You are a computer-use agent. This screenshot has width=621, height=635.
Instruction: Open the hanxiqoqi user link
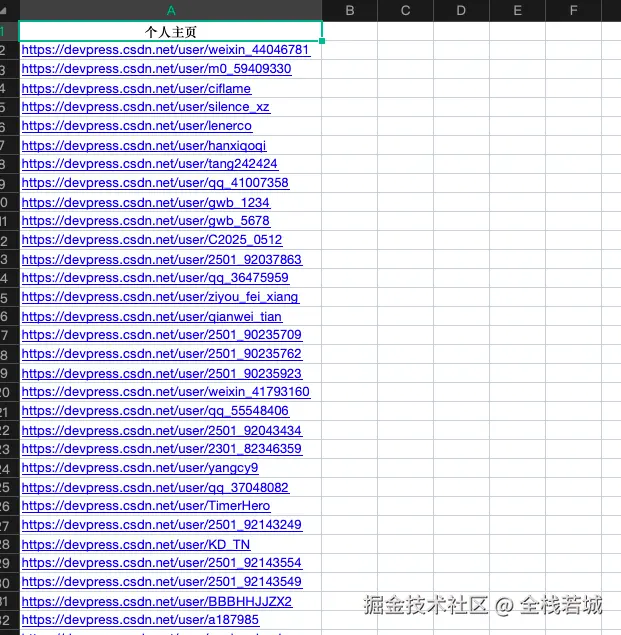click(144, 145)
